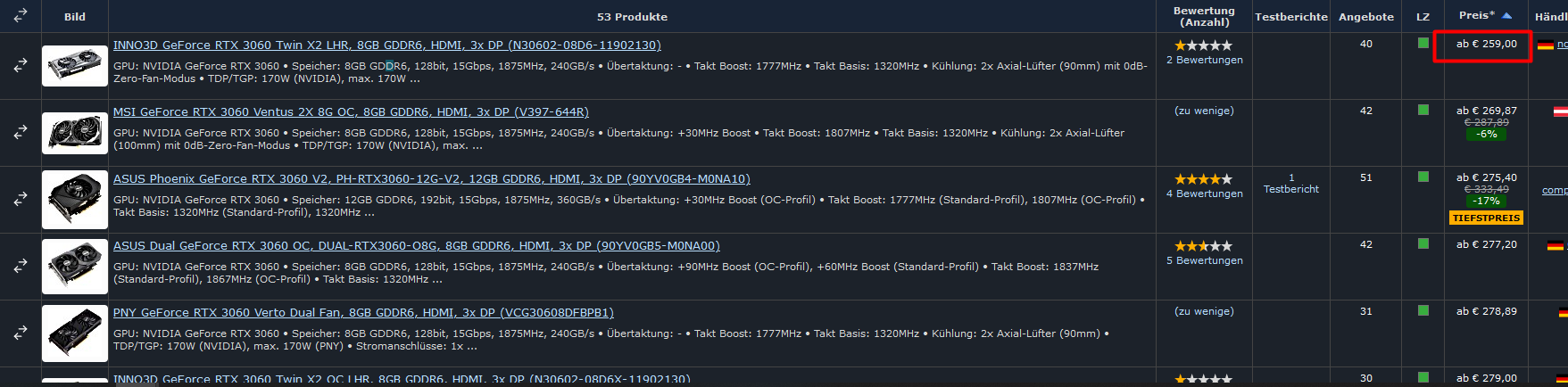The height and width of the screenshot is (387, 1568).
Task: Sort by Preis column arrow
Action: pyautogui.click(x=1507, y=16)
